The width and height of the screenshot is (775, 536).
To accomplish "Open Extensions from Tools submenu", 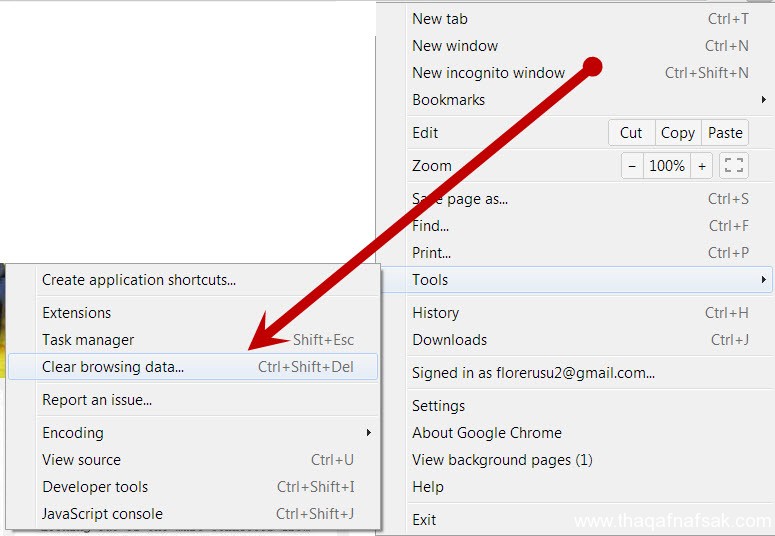I will pyautogui.click(x=193, y=313).
